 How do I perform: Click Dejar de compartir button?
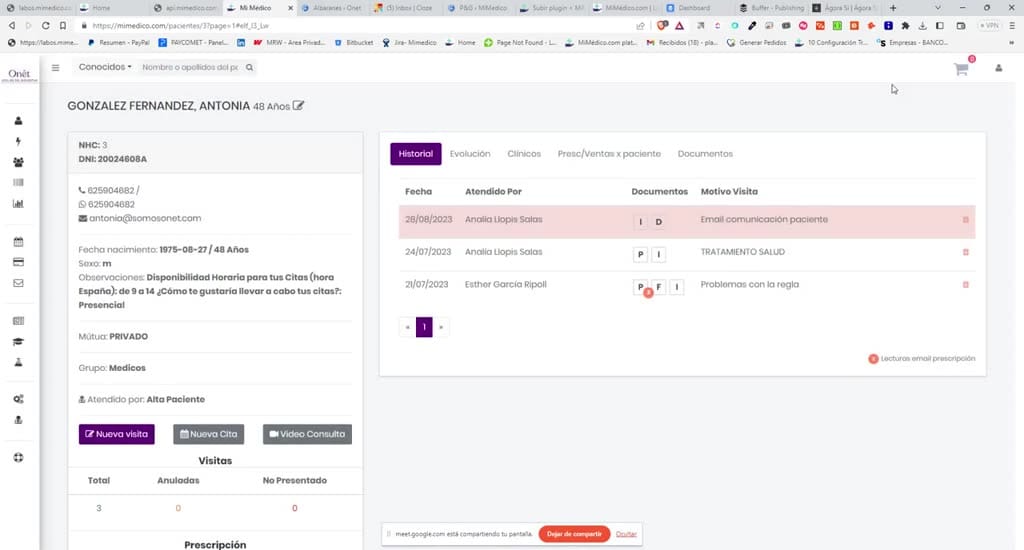[x=574, y=534]
